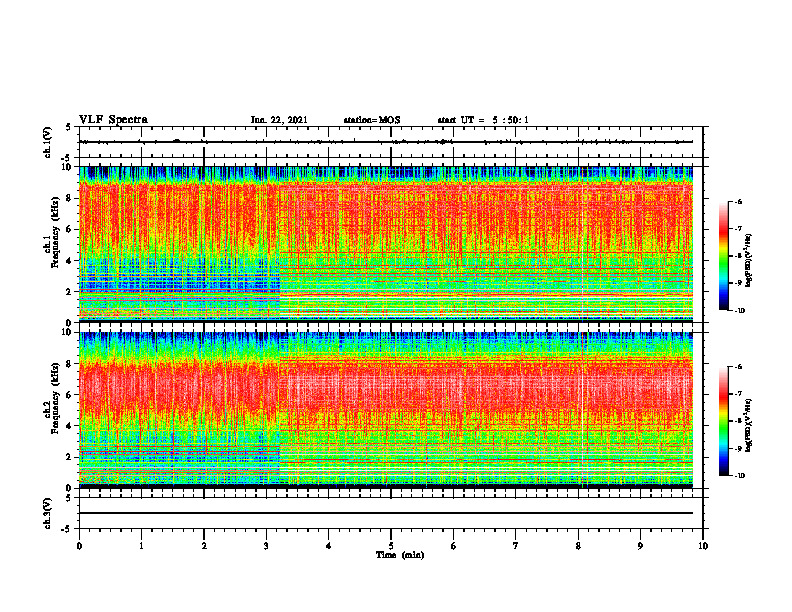Click the 6 tick label on Time axis
The image size is (792, 612).
click(x=454, y=546)
